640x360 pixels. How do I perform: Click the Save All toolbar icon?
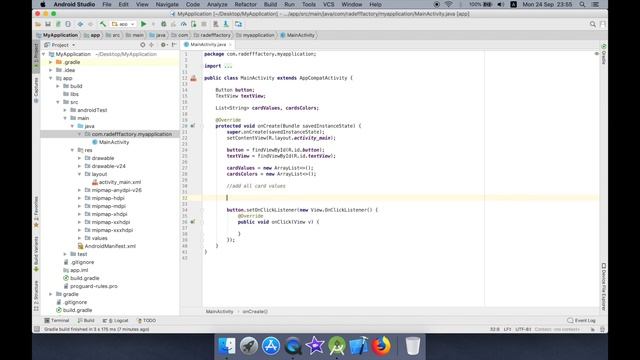tap(48, 24)
